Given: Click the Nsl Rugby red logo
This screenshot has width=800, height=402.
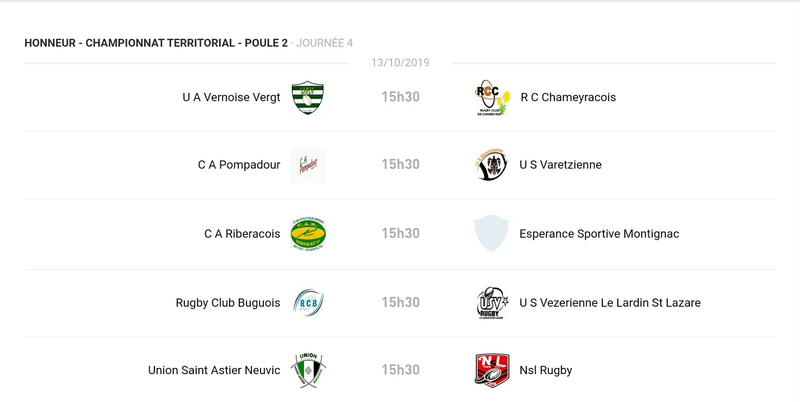Looking at the screenshot, I should [x=491, y=370].
